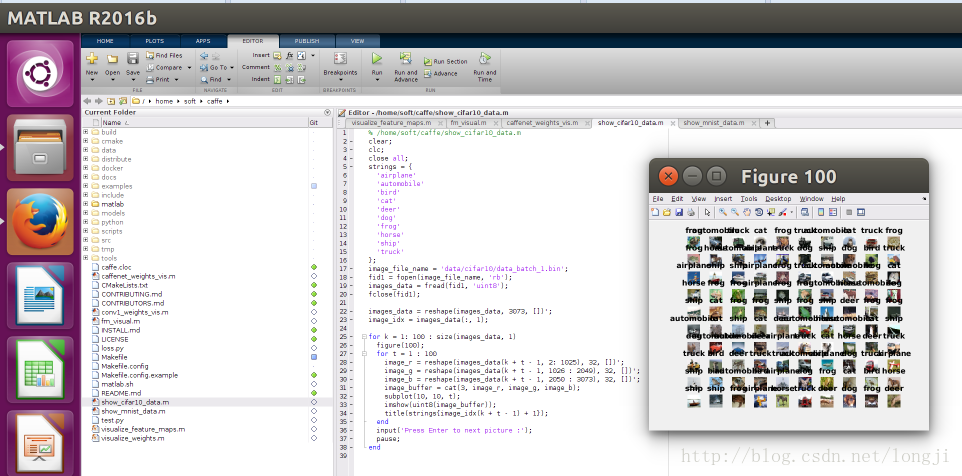Open the show_mnist_data.m editor tab
Viewport: 962px width, 476px height.
tap(718, 123)
